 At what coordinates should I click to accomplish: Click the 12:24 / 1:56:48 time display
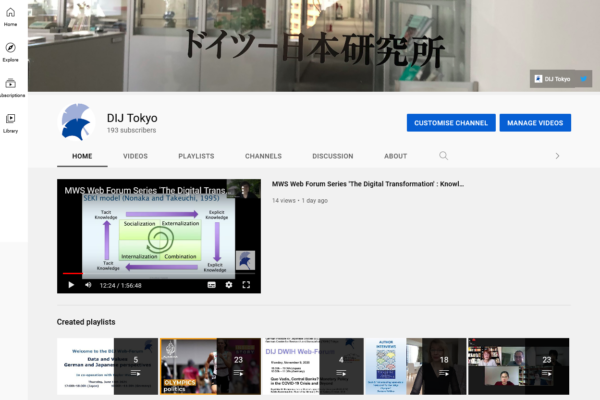(x=121, y=285)
